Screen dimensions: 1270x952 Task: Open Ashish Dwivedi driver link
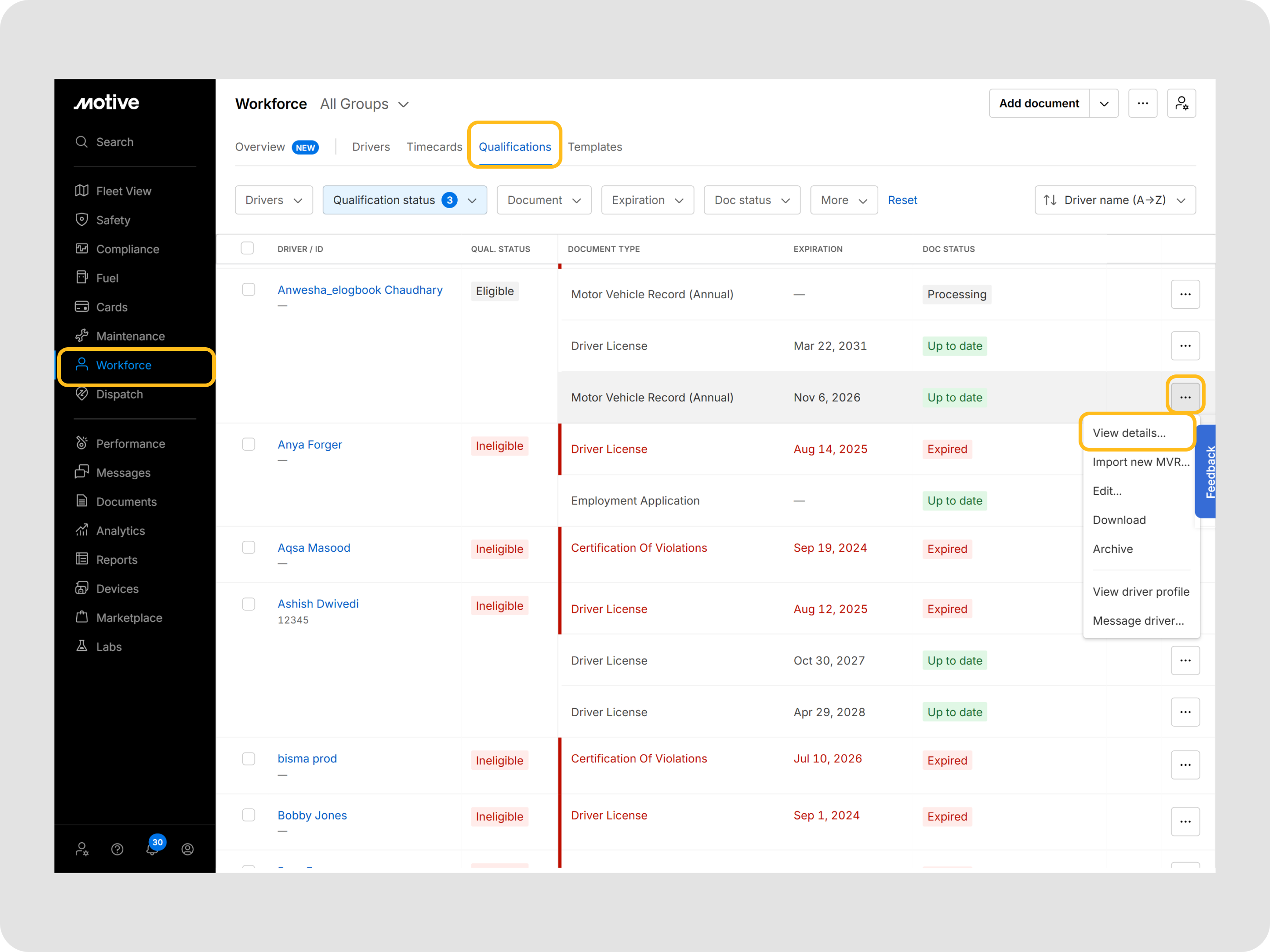coord(318,604)
